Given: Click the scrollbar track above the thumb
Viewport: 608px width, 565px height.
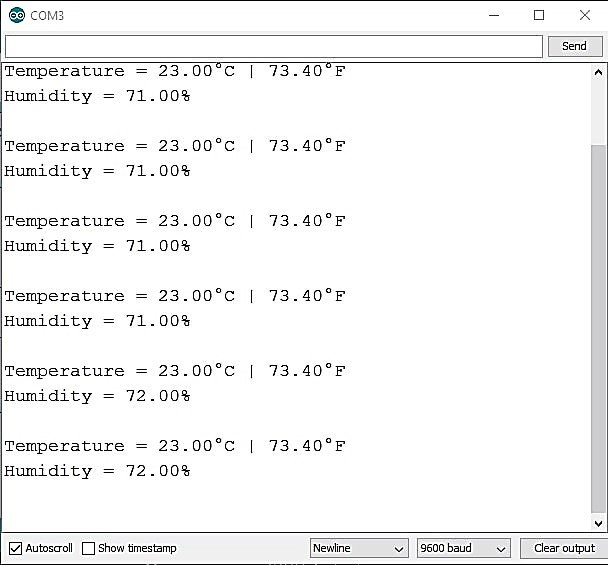Looking at the screenshot, I should (x=598, y=110).
